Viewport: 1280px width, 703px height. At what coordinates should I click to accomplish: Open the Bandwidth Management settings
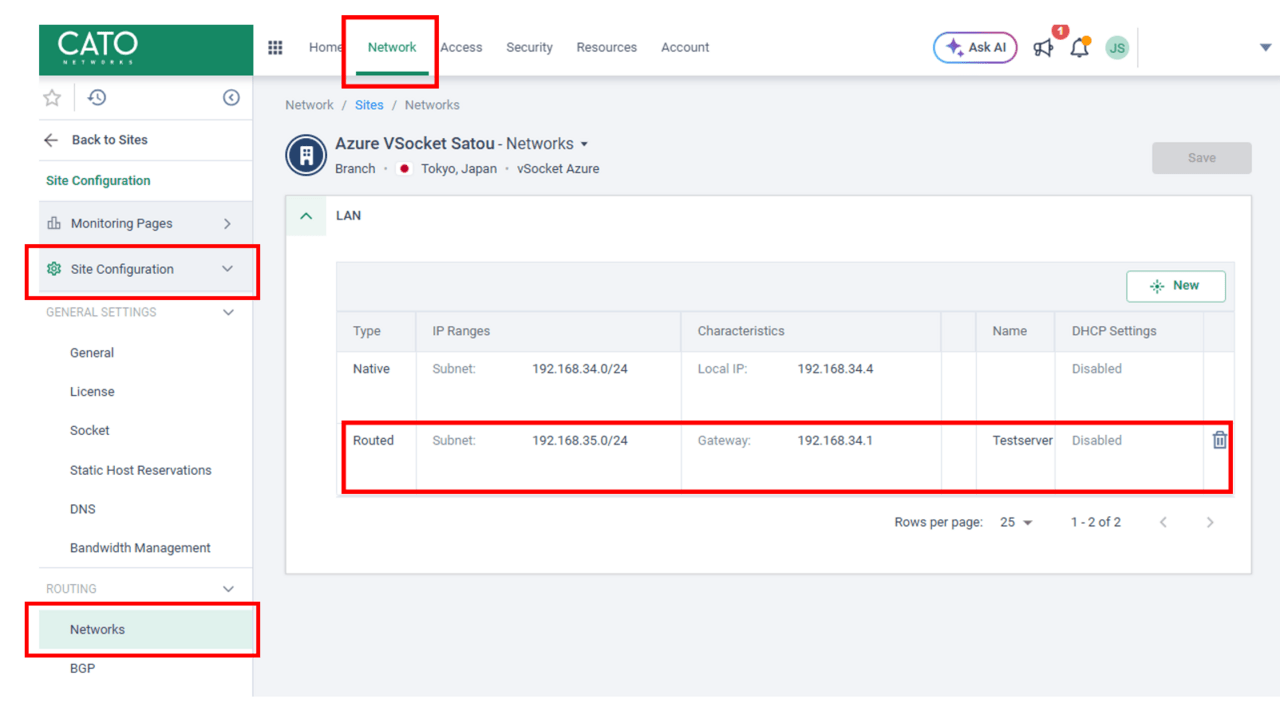pyautogui.click(x=140, y=548)
